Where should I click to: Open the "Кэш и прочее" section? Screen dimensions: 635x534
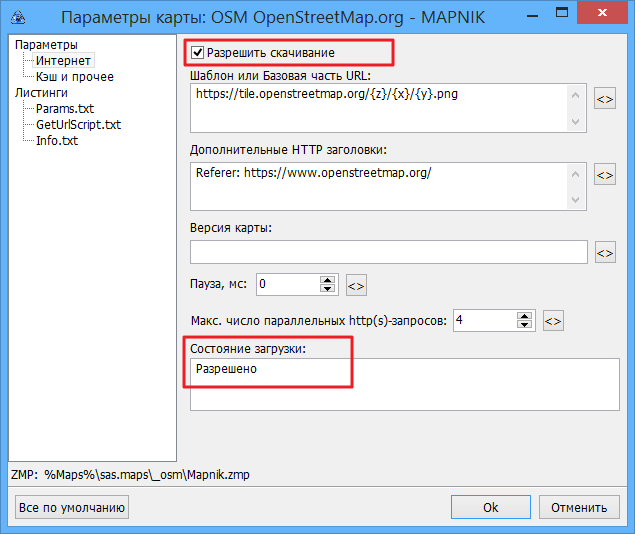74,77
